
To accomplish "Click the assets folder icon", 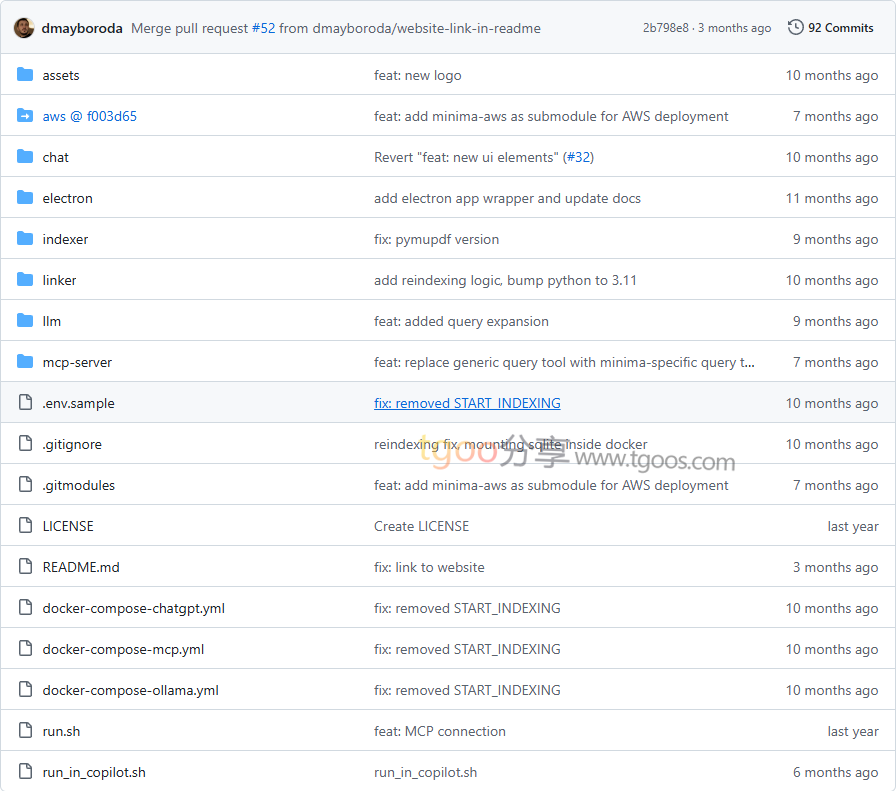I will point(25,75).
